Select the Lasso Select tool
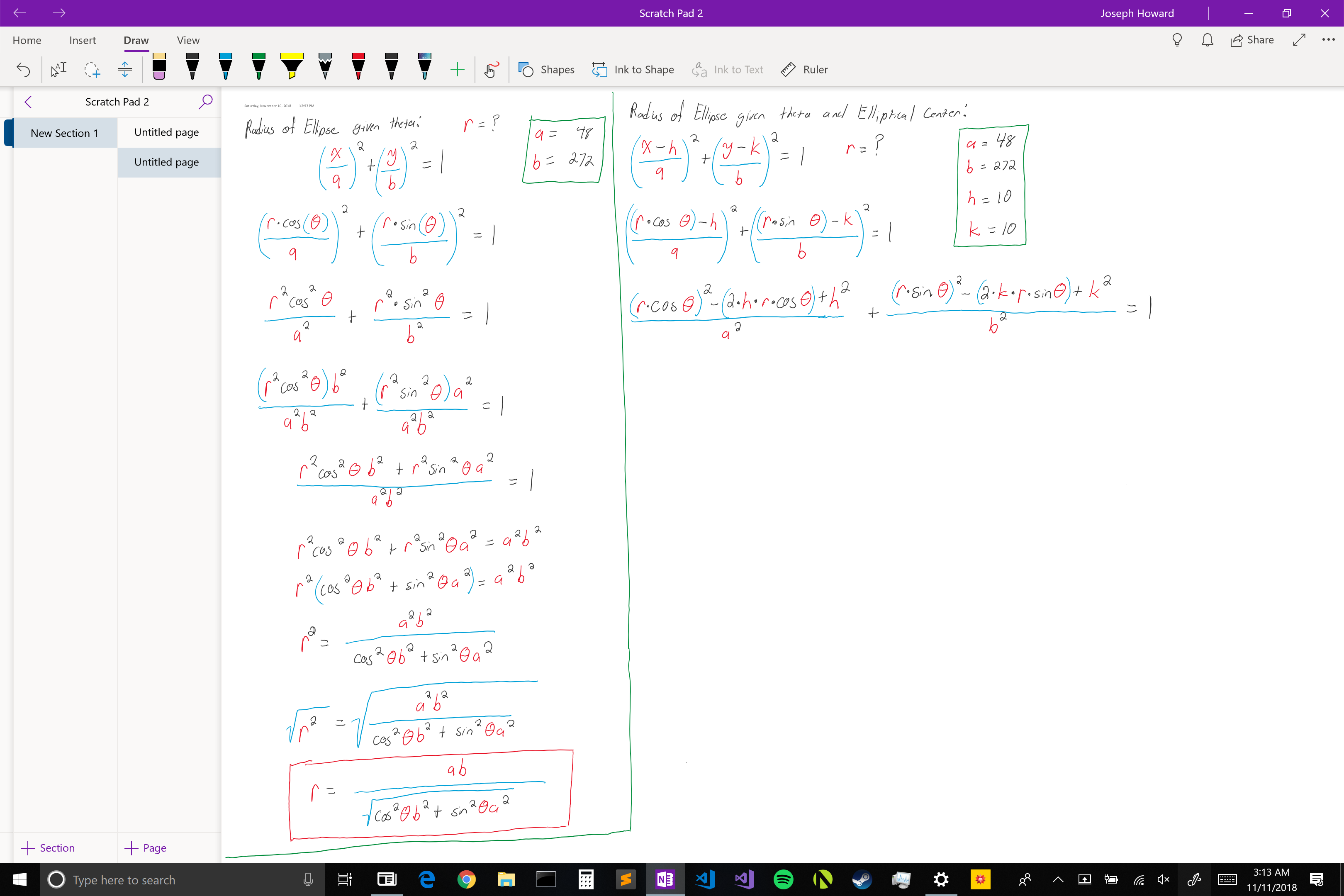 [x=91, y=70]
